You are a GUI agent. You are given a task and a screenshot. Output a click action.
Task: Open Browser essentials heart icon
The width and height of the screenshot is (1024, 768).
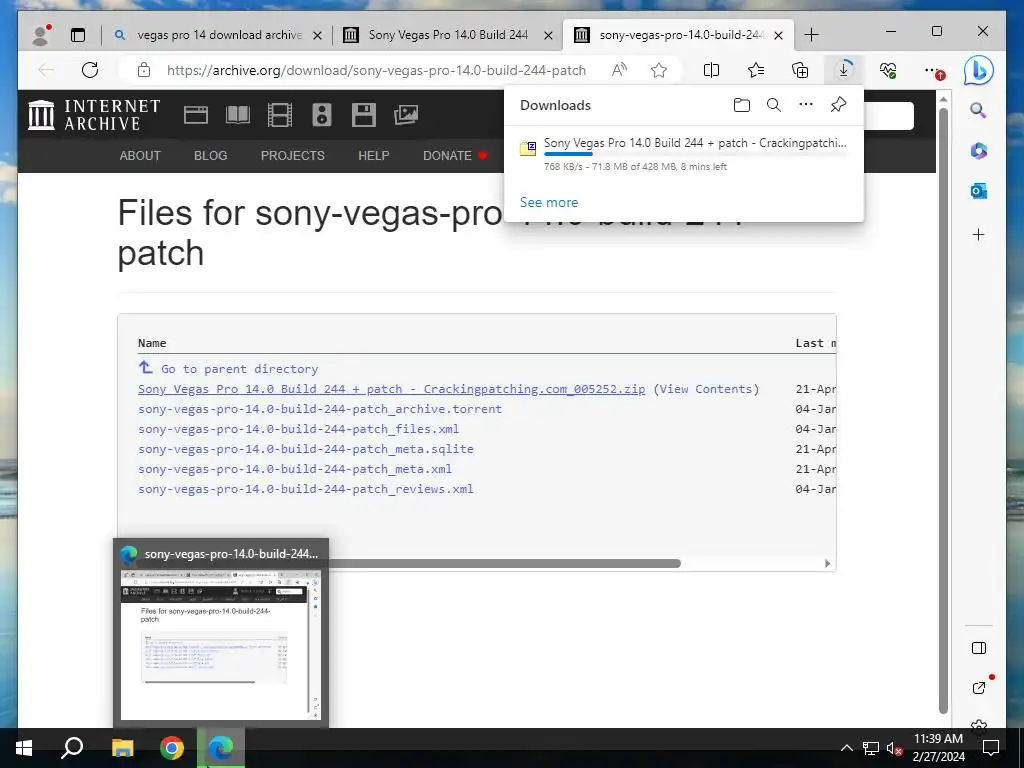(888, 70)
